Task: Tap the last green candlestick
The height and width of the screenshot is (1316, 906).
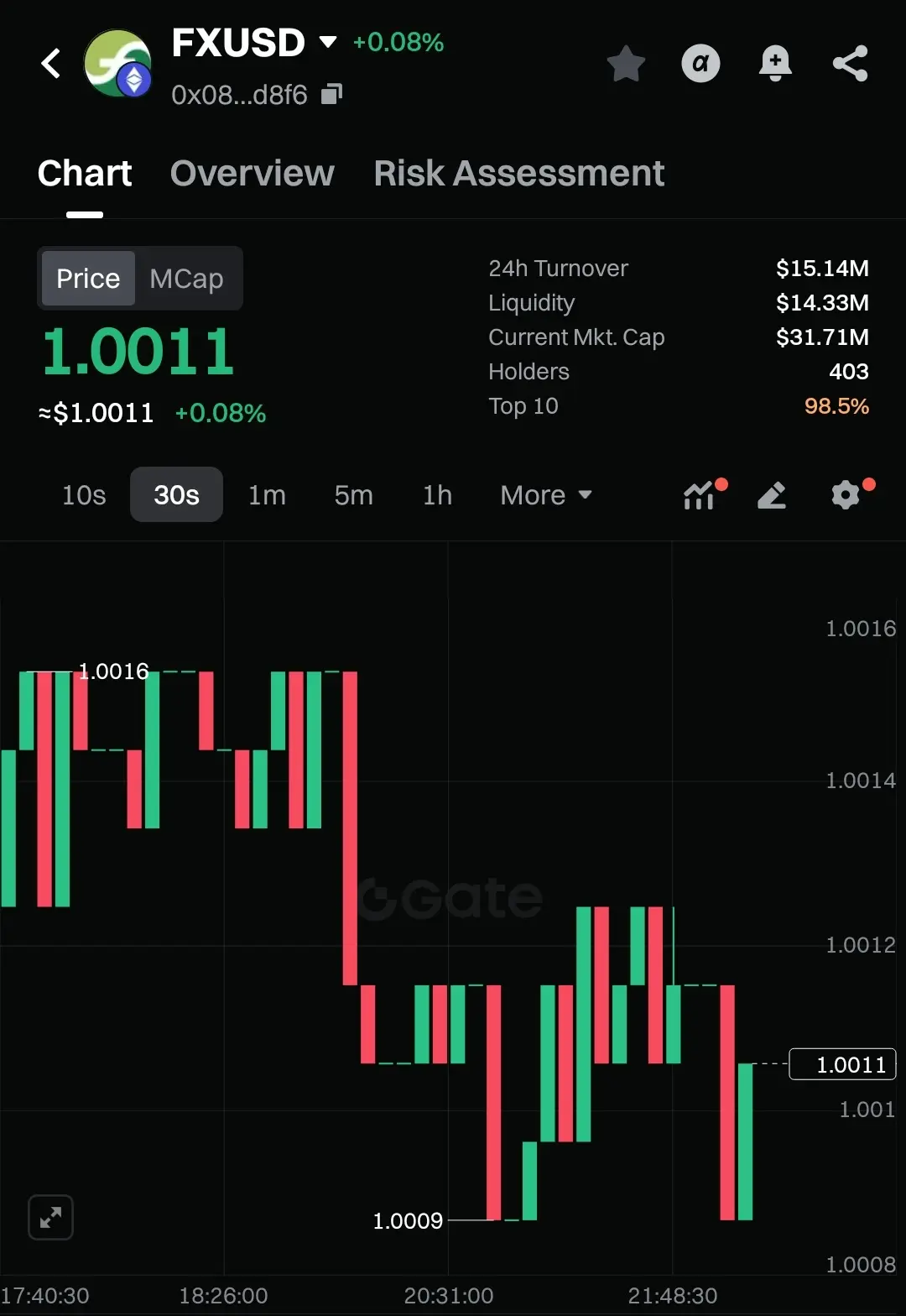Action: point(745,1141)
